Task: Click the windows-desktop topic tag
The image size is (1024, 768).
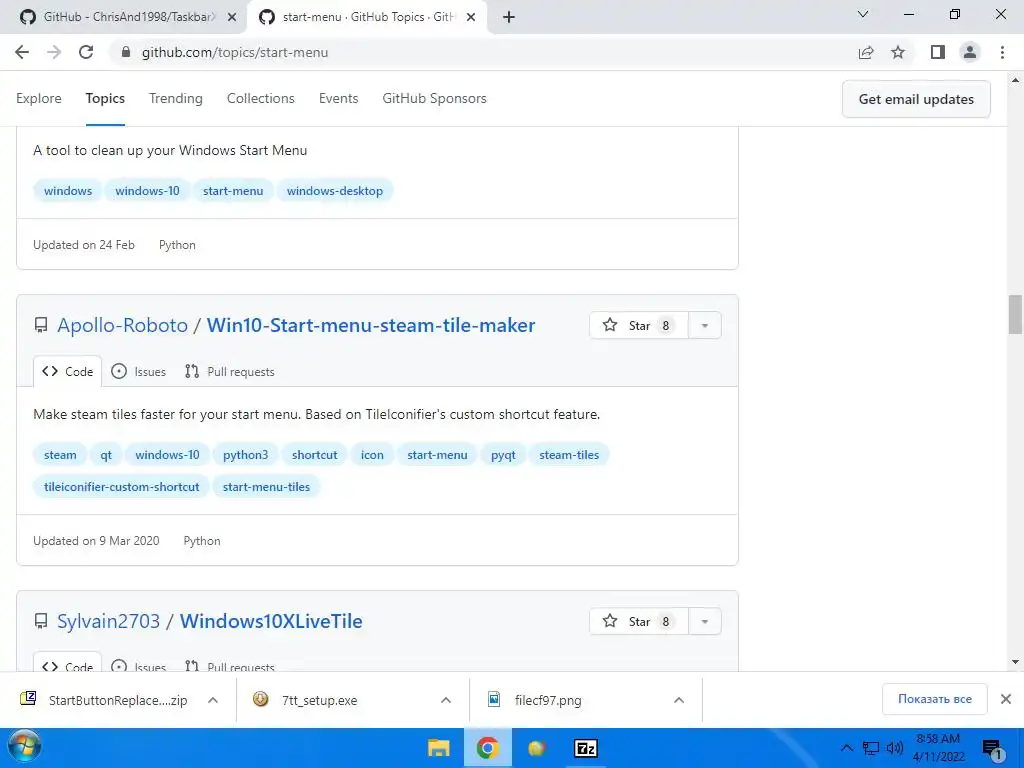Action: (334, 191)
